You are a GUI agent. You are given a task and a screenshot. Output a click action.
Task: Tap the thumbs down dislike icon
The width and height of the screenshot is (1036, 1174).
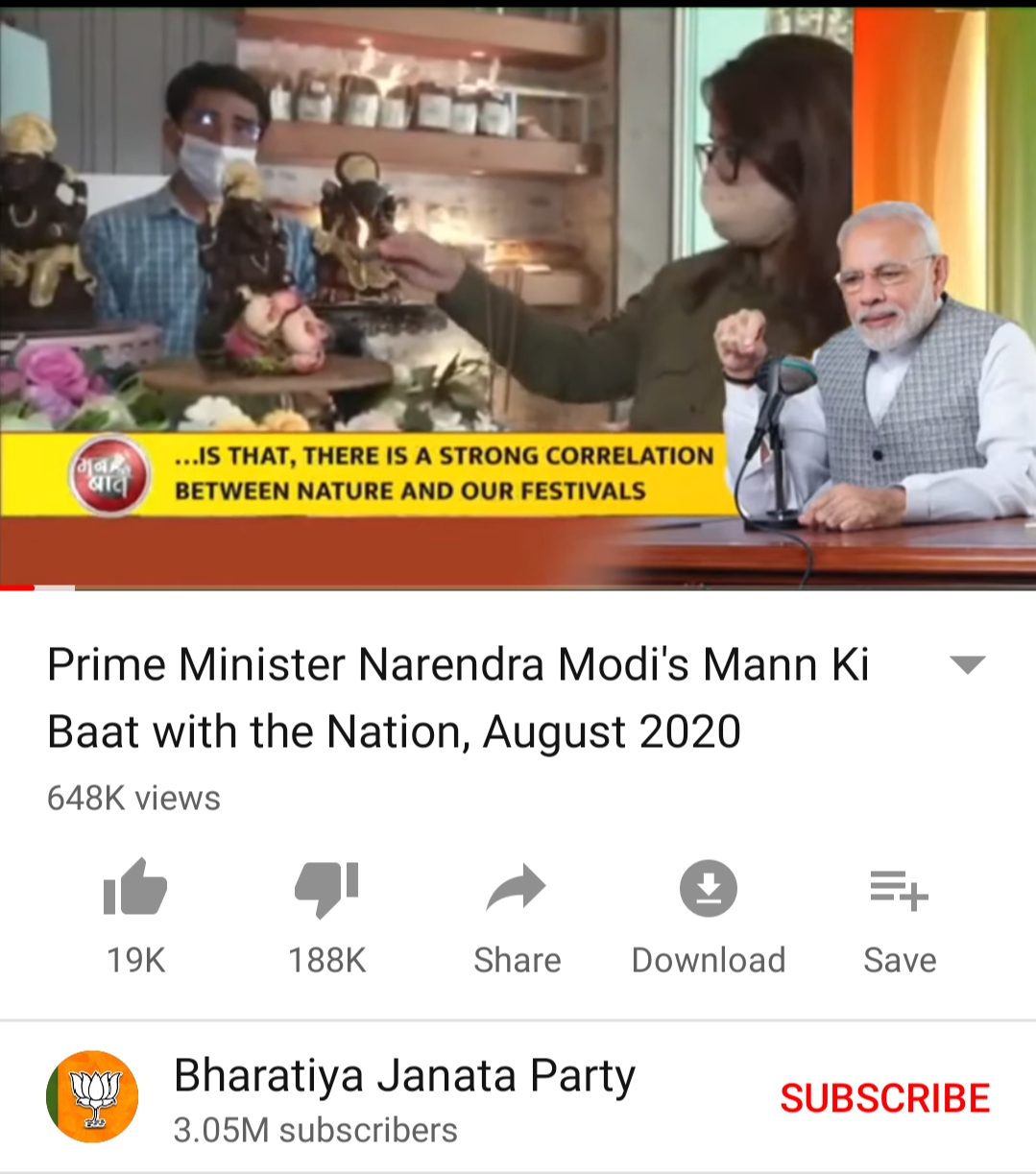click(326, 889)
